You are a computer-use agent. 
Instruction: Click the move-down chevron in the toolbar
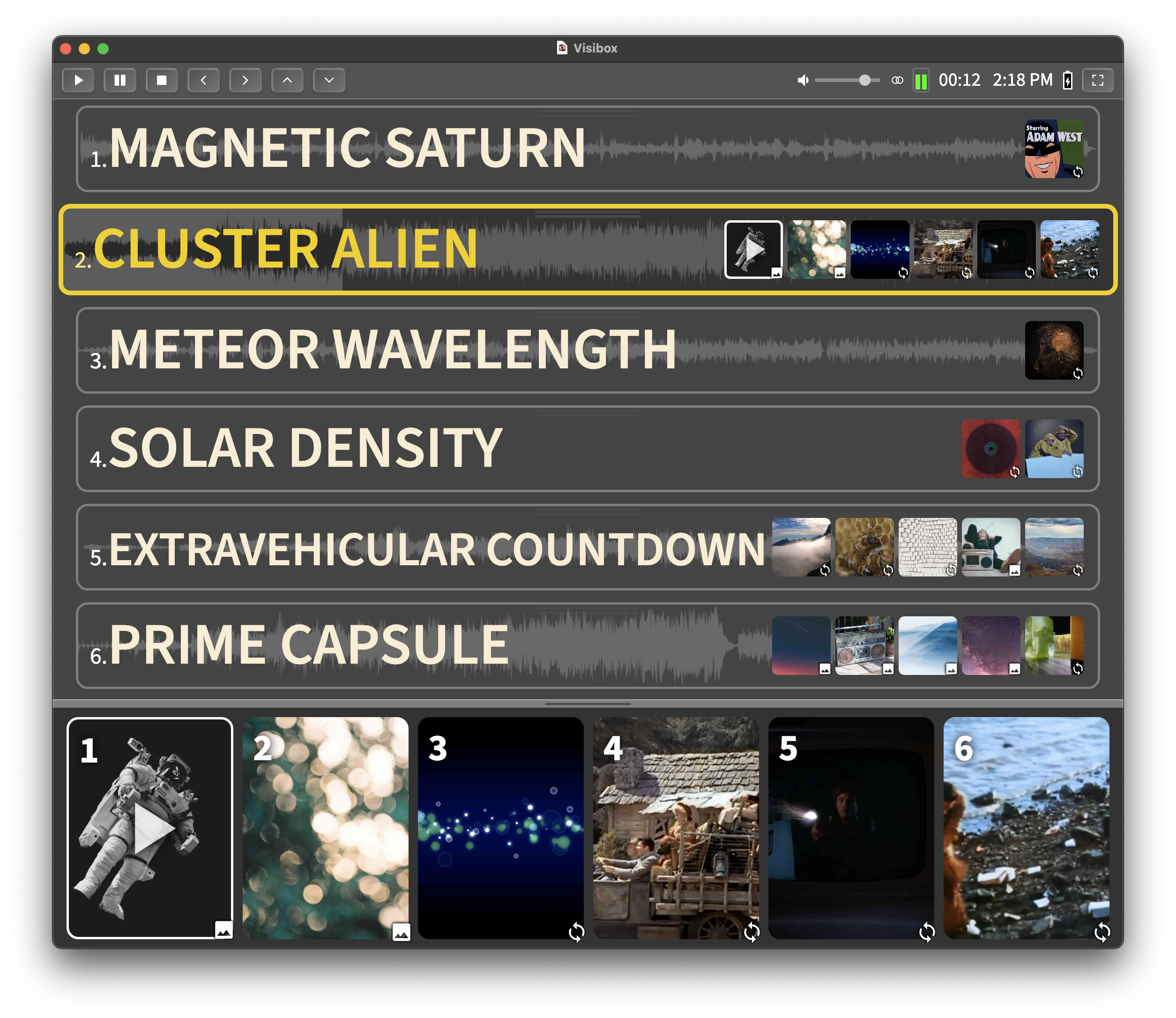click(x=329, y=80)
